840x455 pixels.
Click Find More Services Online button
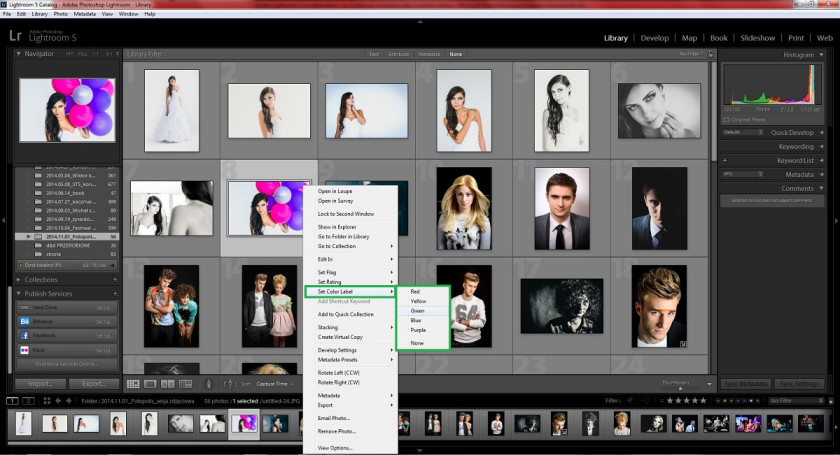point(67,364)
